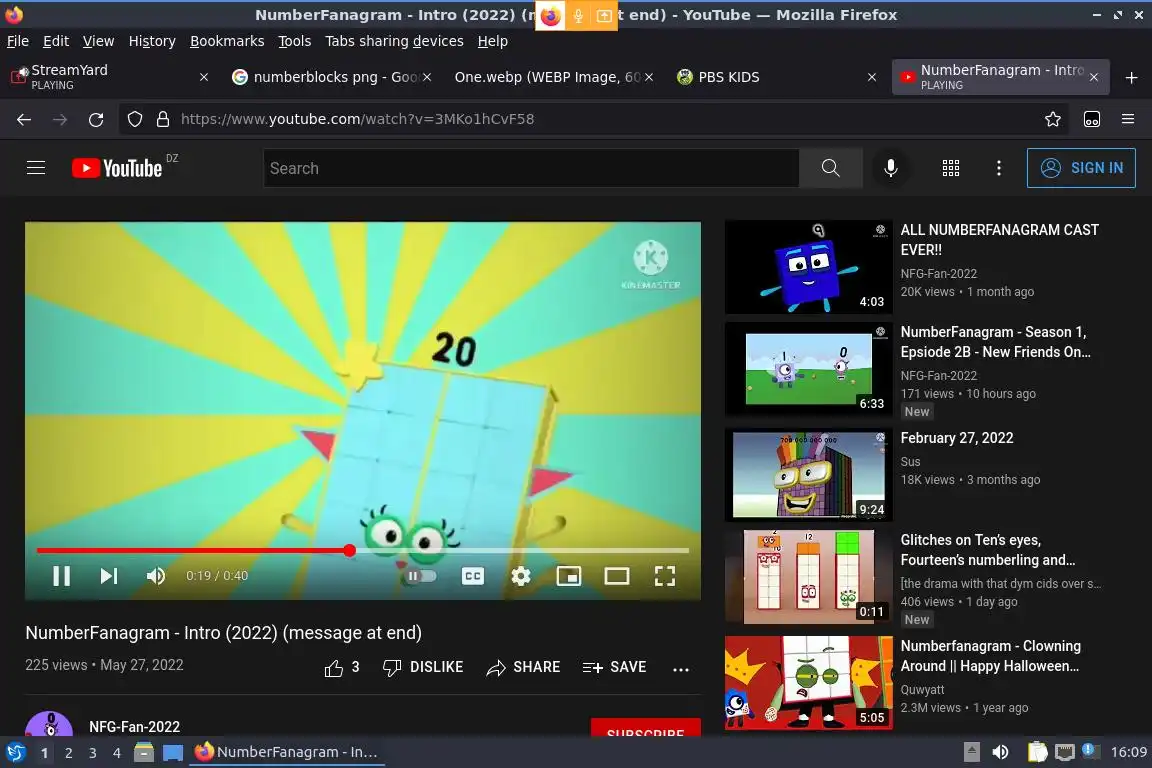The width and height of the screenshot is (1152, 768).
Task: Enable miniplayer mode icon
Action: pyautogui.click(x=569, y=576)
